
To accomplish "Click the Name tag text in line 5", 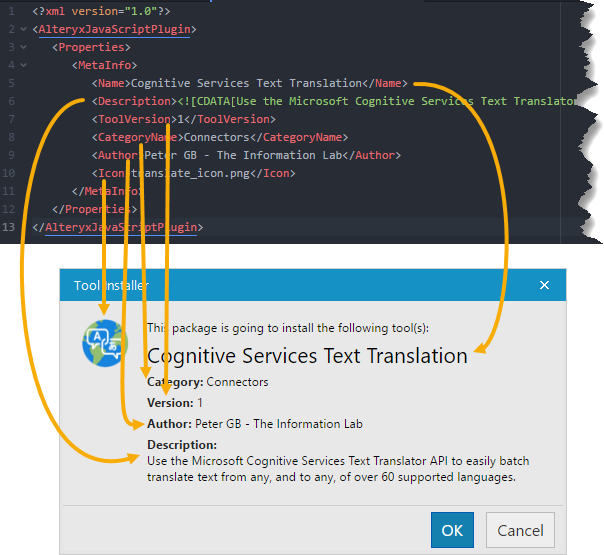I will click(111, 83).
